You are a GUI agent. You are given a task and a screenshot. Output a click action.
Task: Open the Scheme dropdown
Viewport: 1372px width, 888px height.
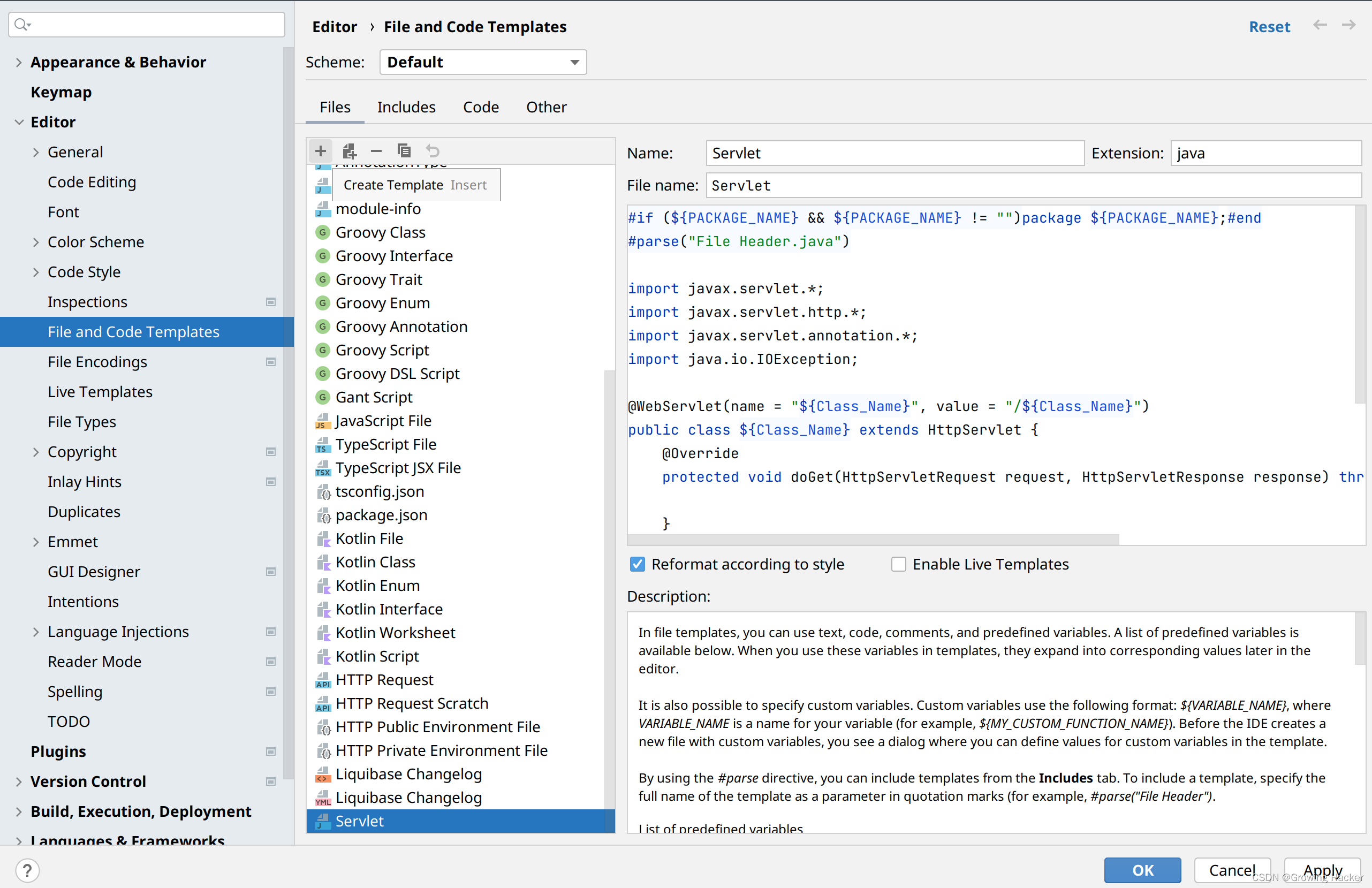point(482,62)
